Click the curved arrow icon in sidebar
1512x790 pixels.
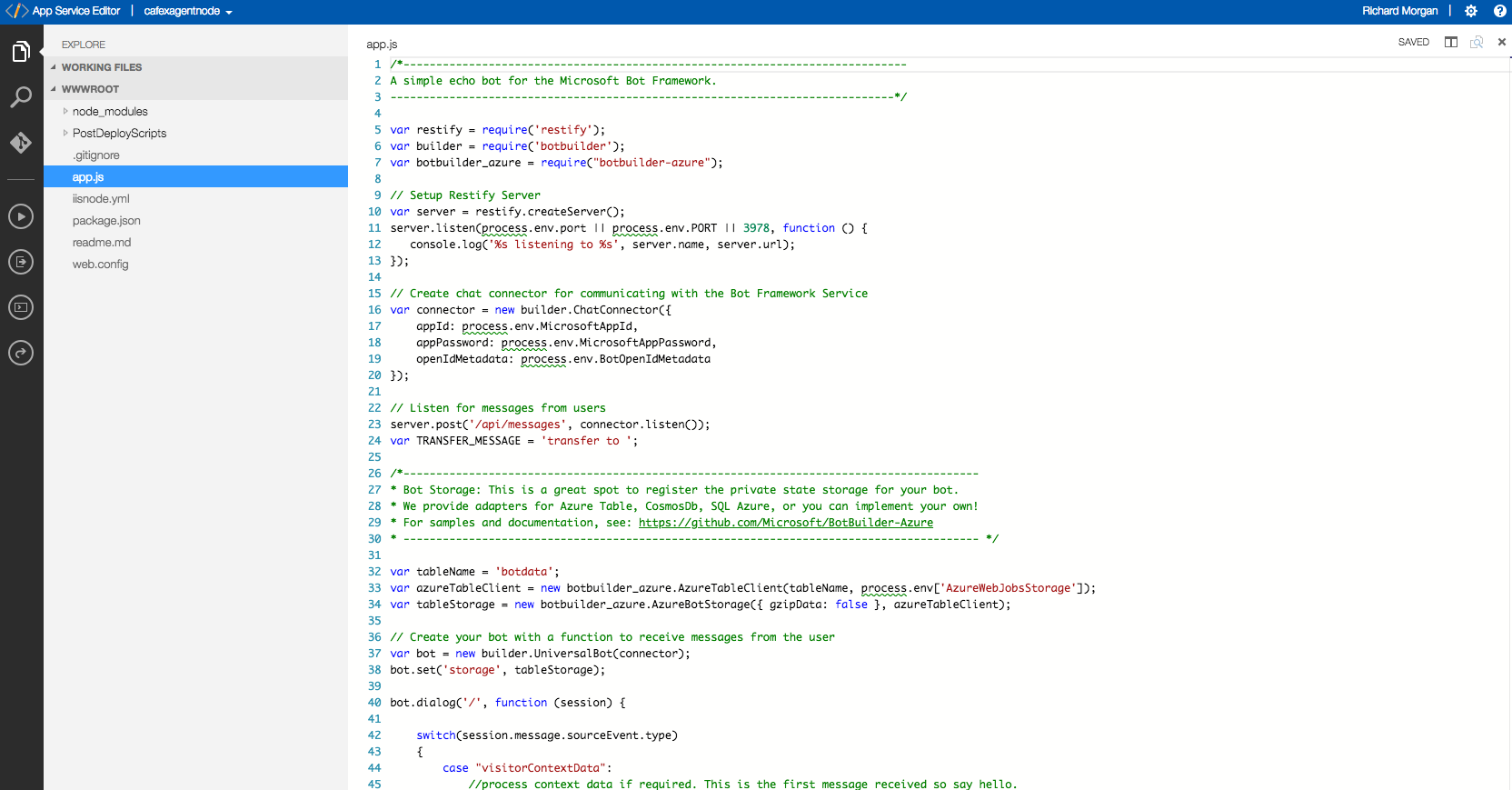click(21, 353)
